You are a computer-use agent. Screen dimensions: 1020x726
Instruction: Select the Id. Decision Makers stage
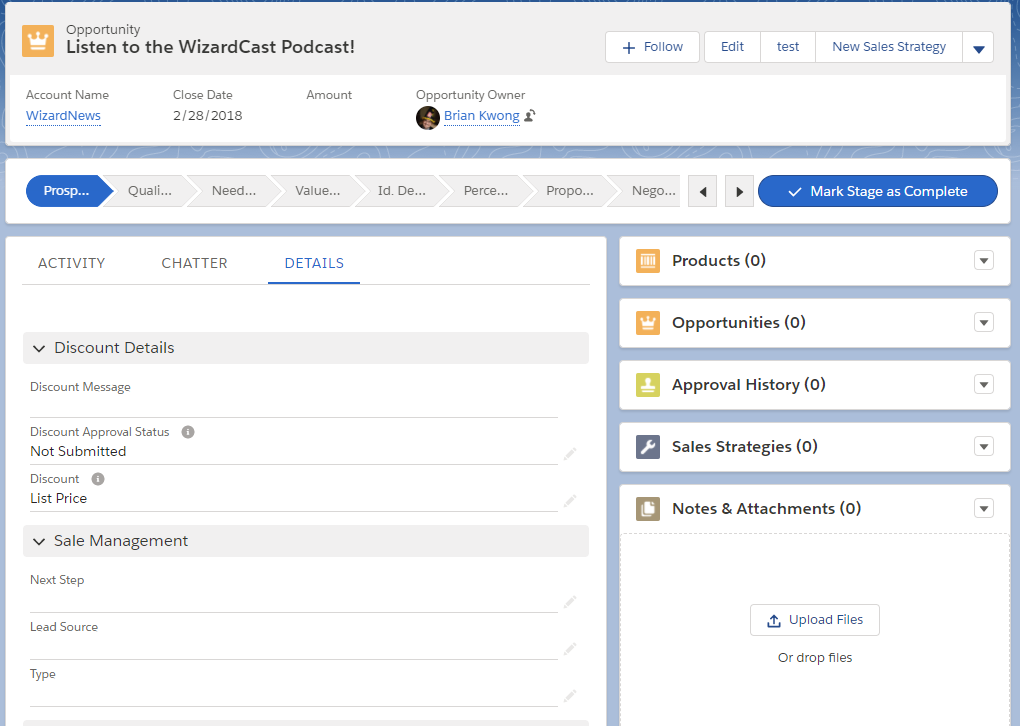click(402, 191)
